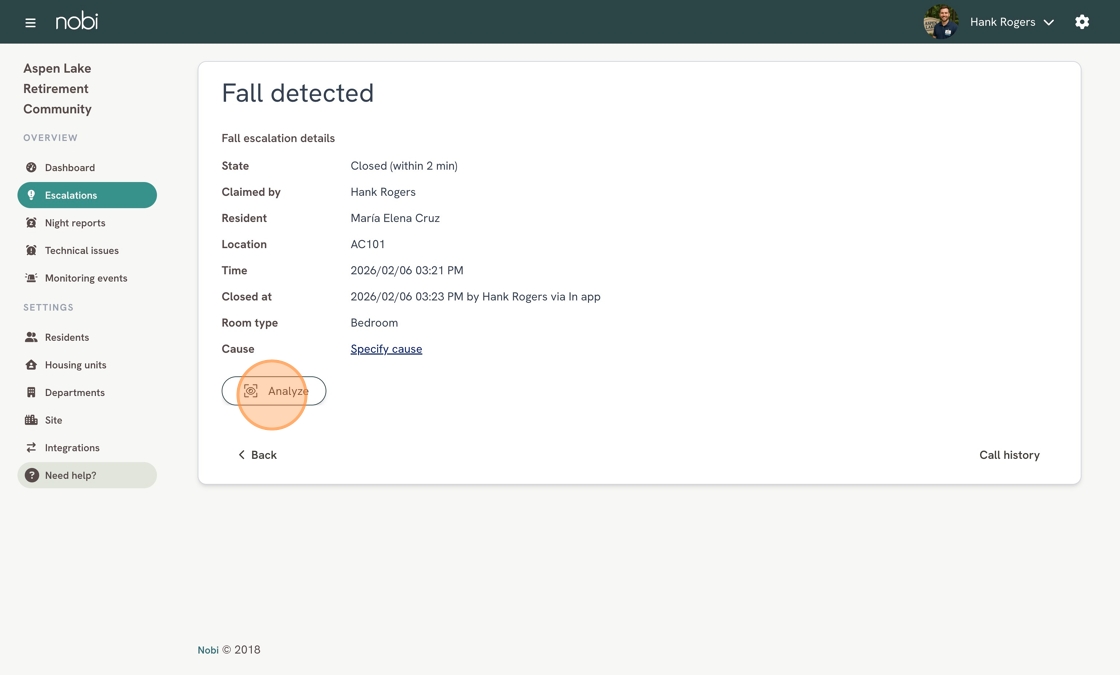
Task: Click the settings gear icon
Action: point(1082,22)
